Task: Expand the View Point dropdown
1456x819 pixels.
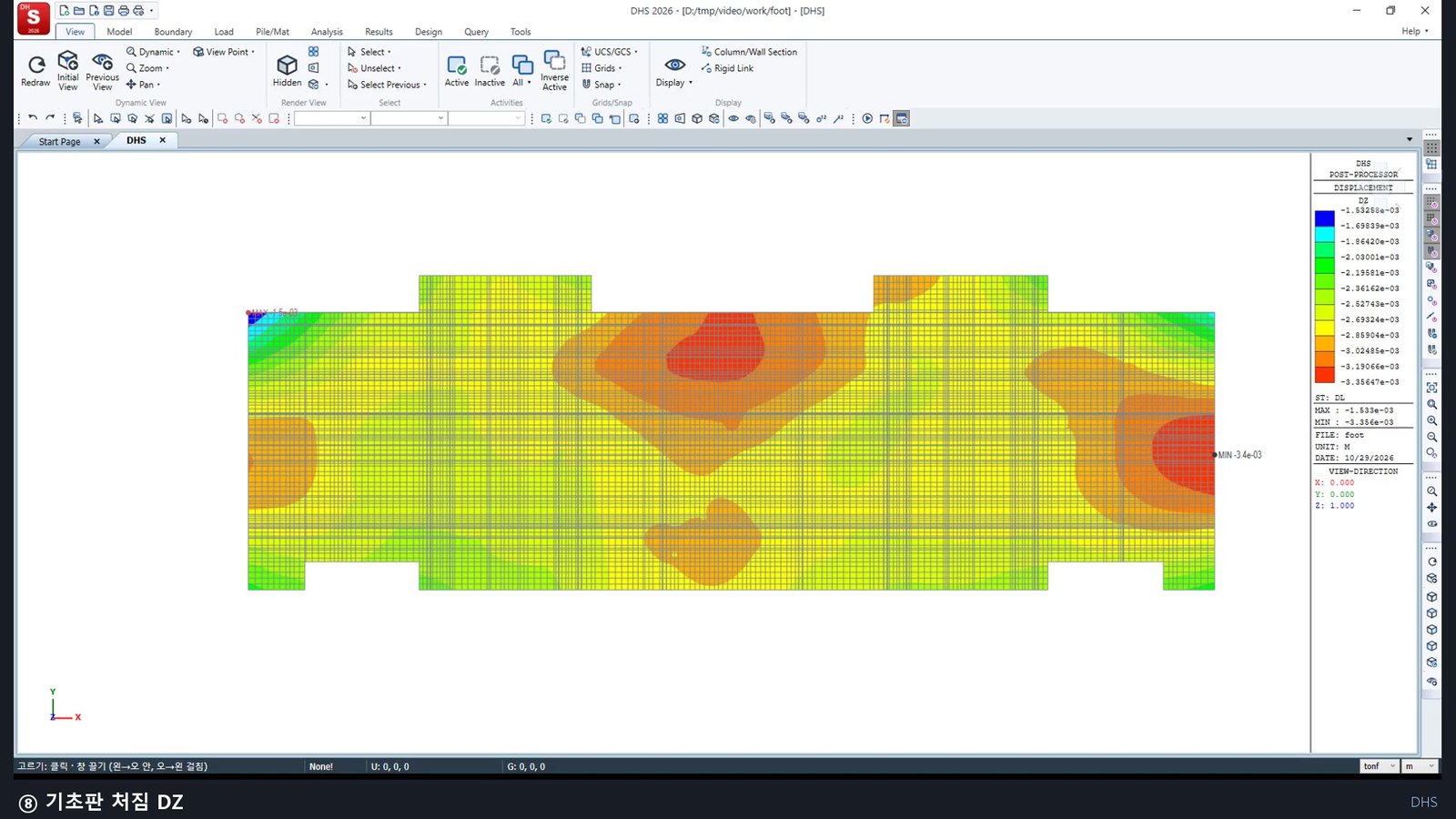Action: 224,52
